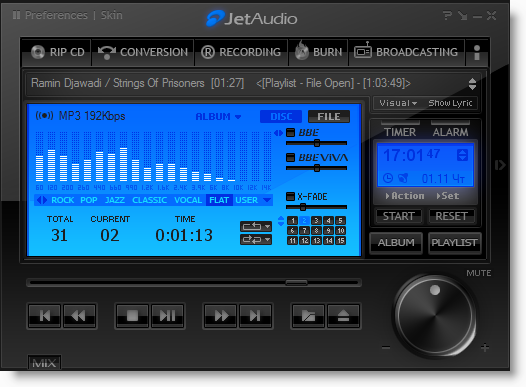
Task: Open the shuffle mode dropdown
Action: 256,239
